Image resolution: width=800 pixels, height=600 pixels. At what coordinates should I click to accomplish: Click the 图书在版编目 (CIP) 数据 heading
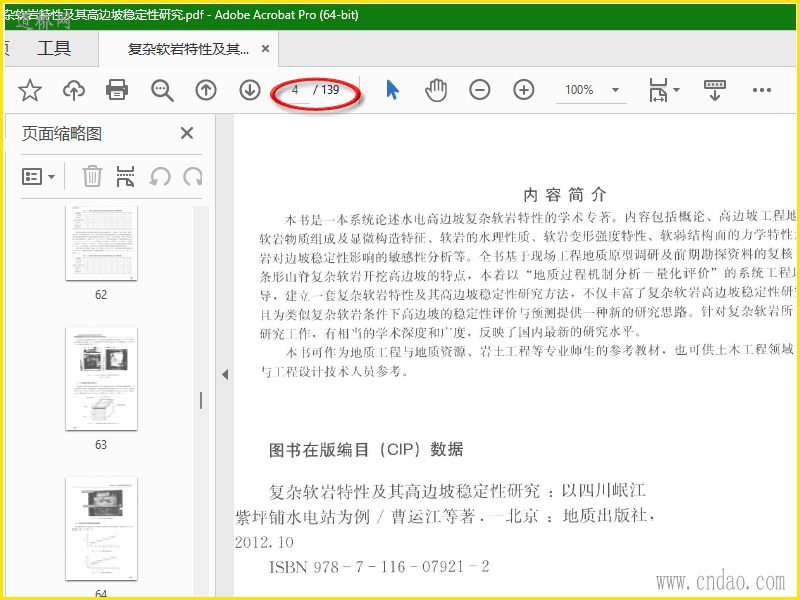tap(366, 449)
